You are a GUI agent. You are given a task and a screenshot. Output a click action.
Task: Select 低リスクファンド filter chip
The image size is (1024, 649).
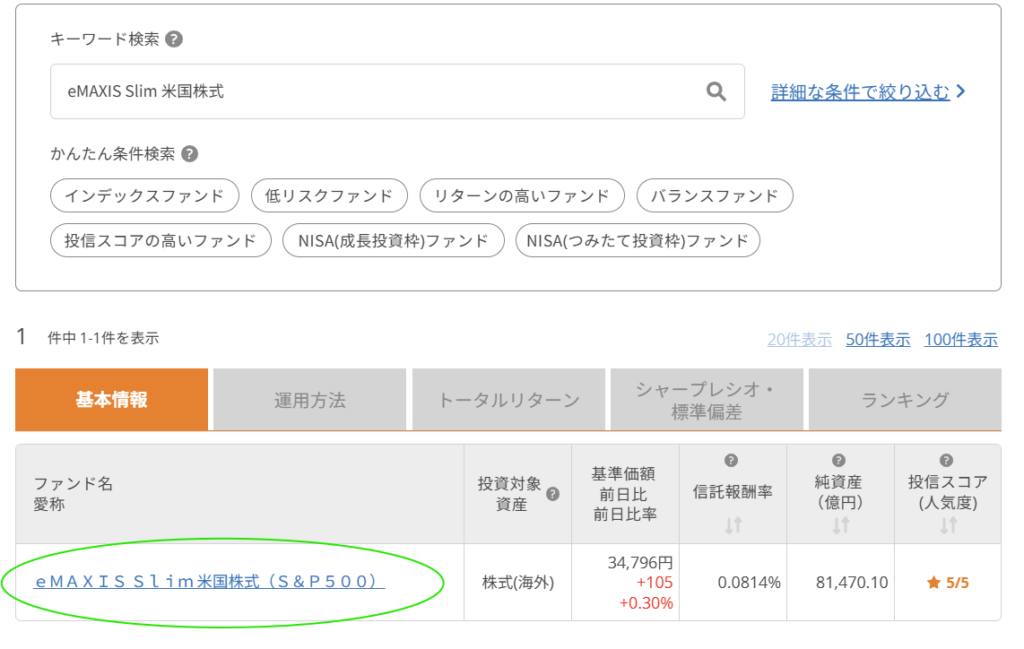[x=329, y=195]
